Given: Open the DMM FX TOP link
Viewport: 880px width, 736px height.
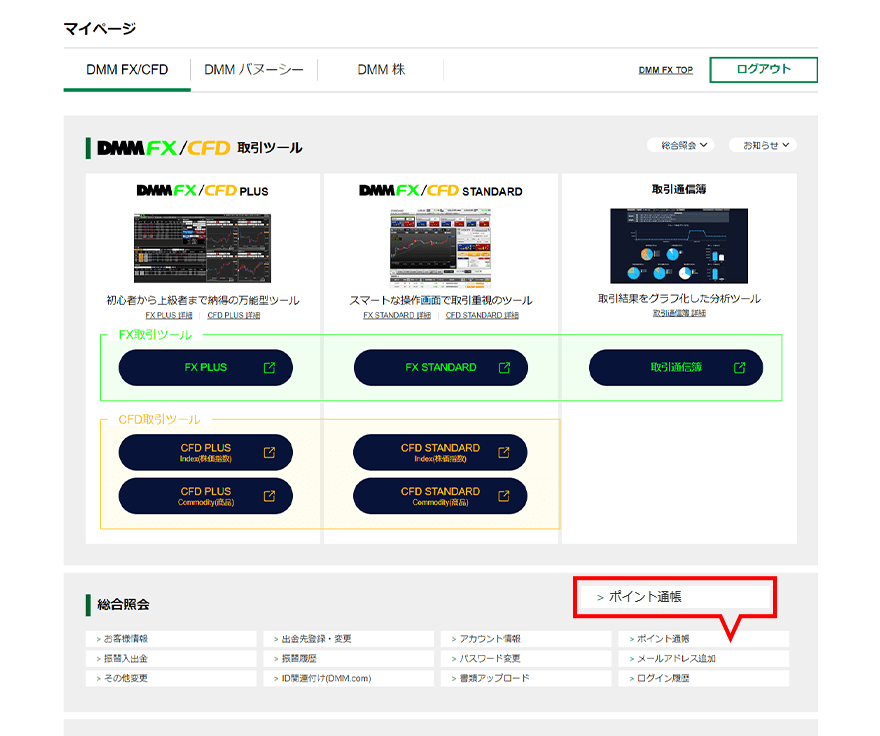Looking at the screenshot, I should [x=666, y=70].
